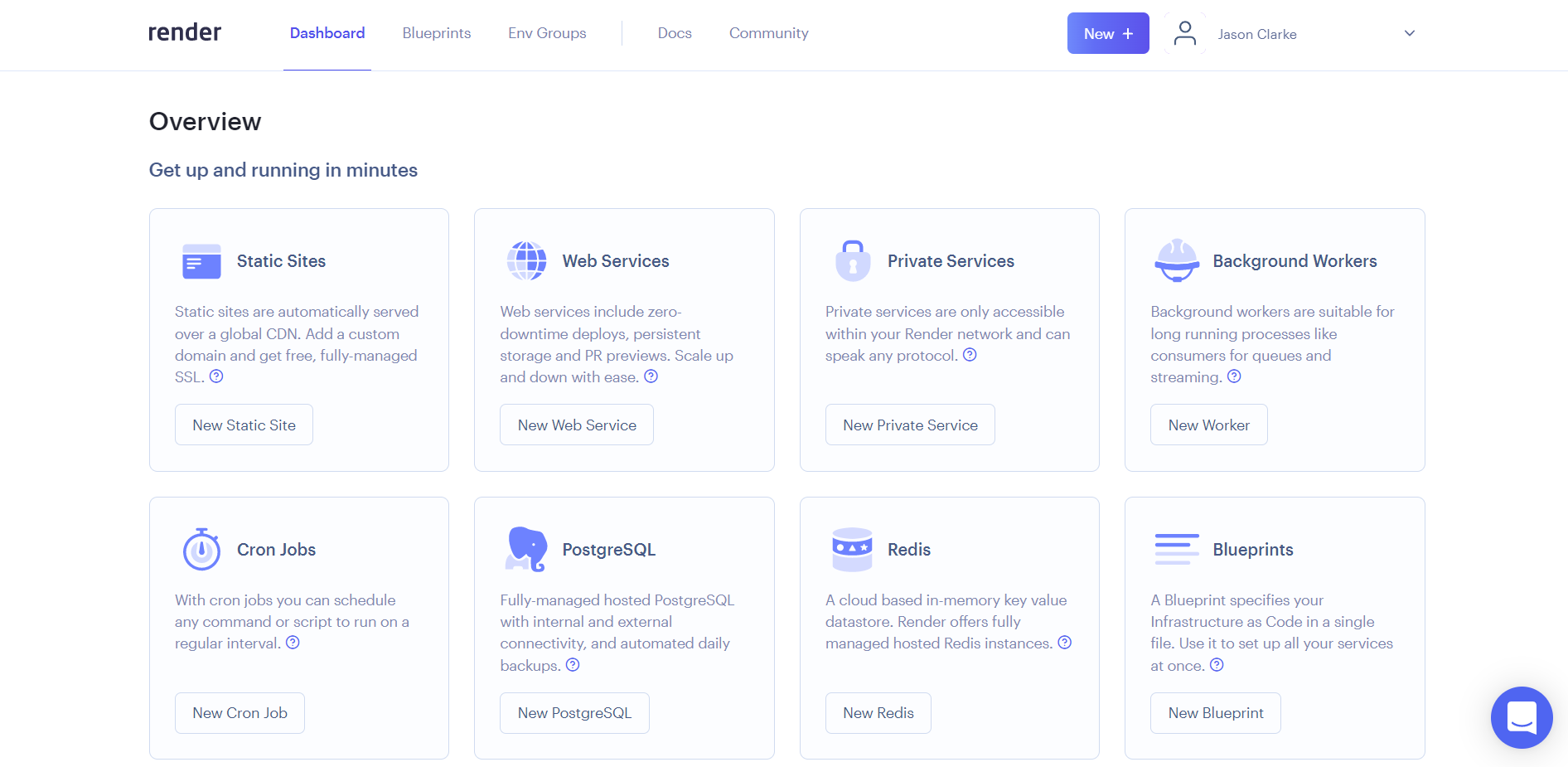Switch to the Blueprints tab
The image size is (1568, 767).
(x=436, y=33)
